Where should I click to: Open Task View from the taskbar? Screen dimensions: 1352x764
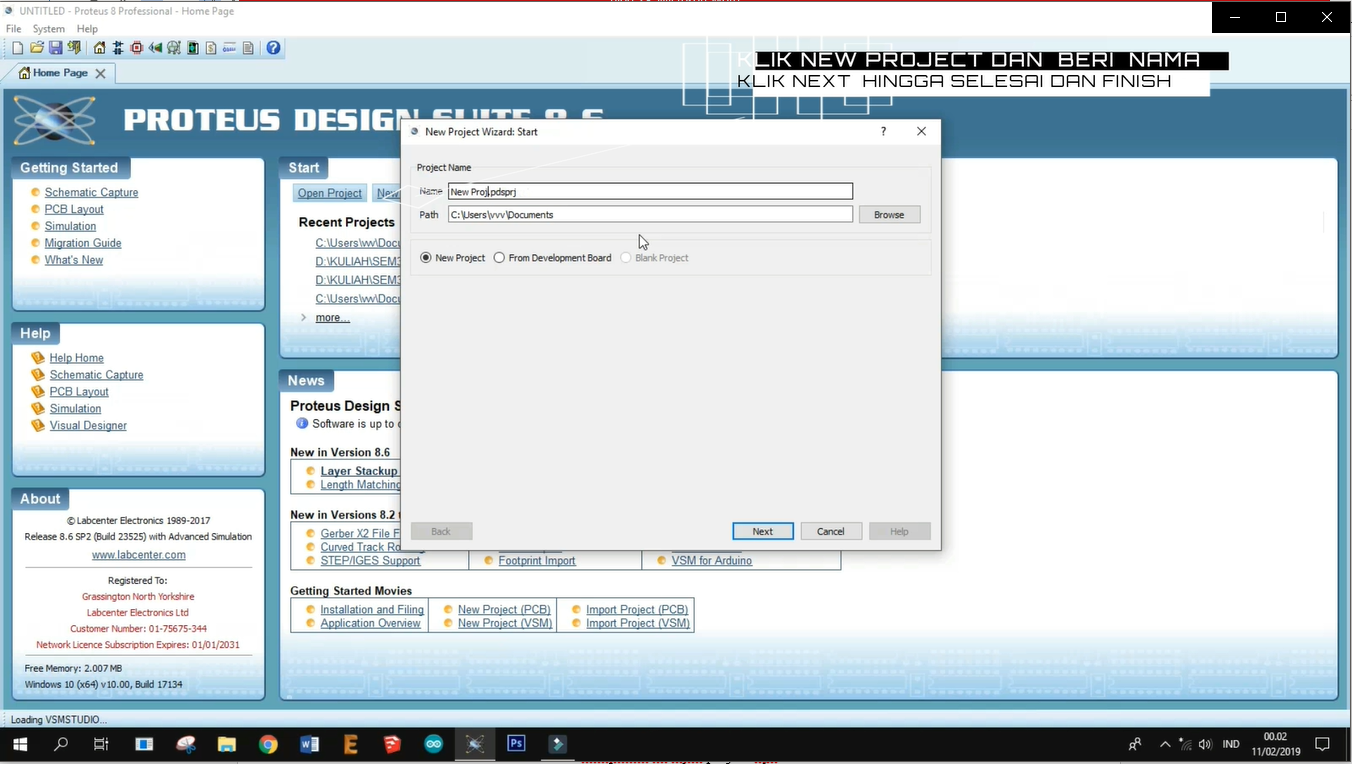tap(101, 744)
